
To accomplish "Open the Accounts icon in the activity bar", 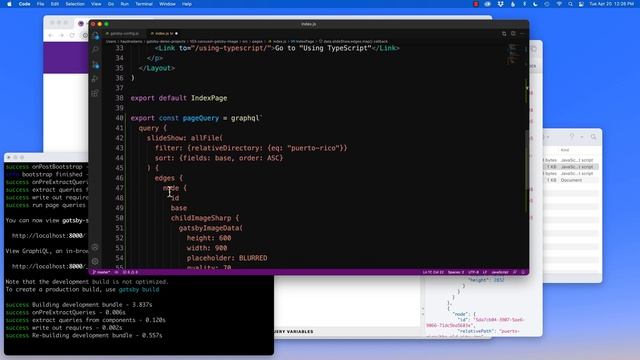I will 95,247.
